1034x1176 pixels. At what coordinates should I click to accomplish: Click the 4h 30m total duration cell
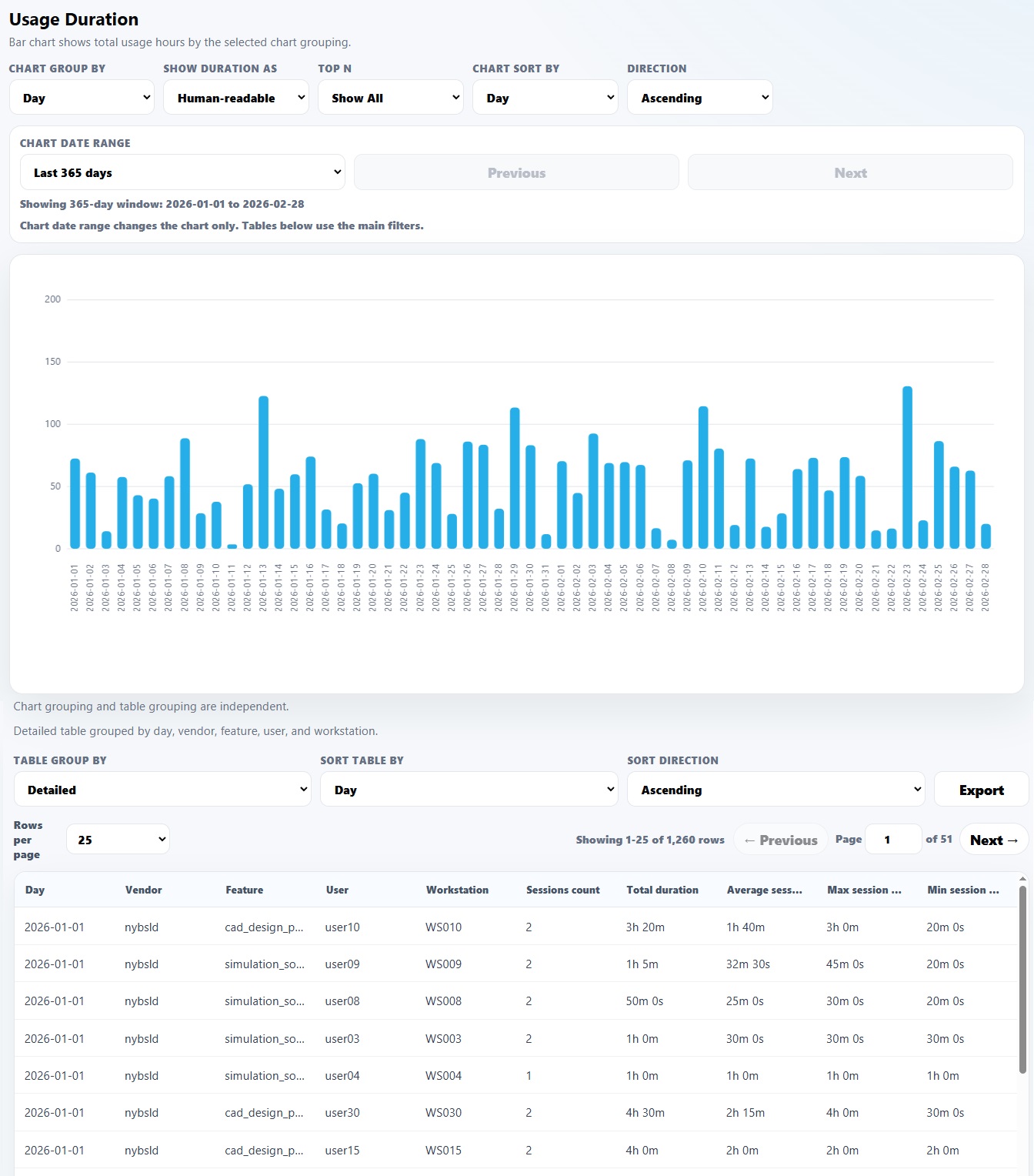(645, 1112)
